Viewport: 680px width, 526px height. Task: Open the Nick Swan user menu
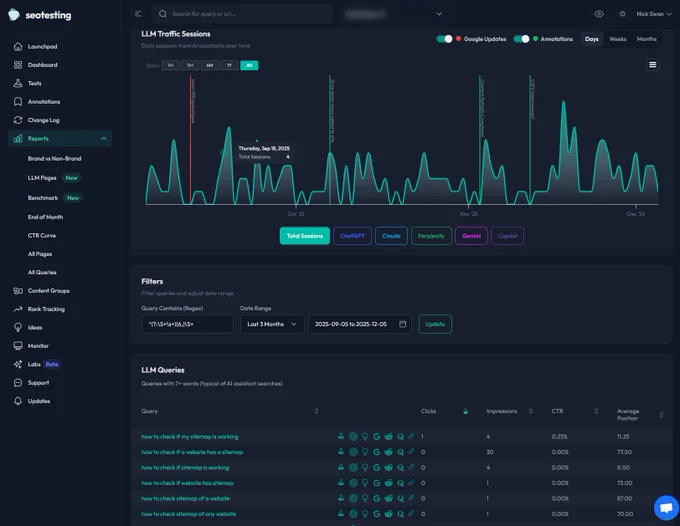(654, 14)
